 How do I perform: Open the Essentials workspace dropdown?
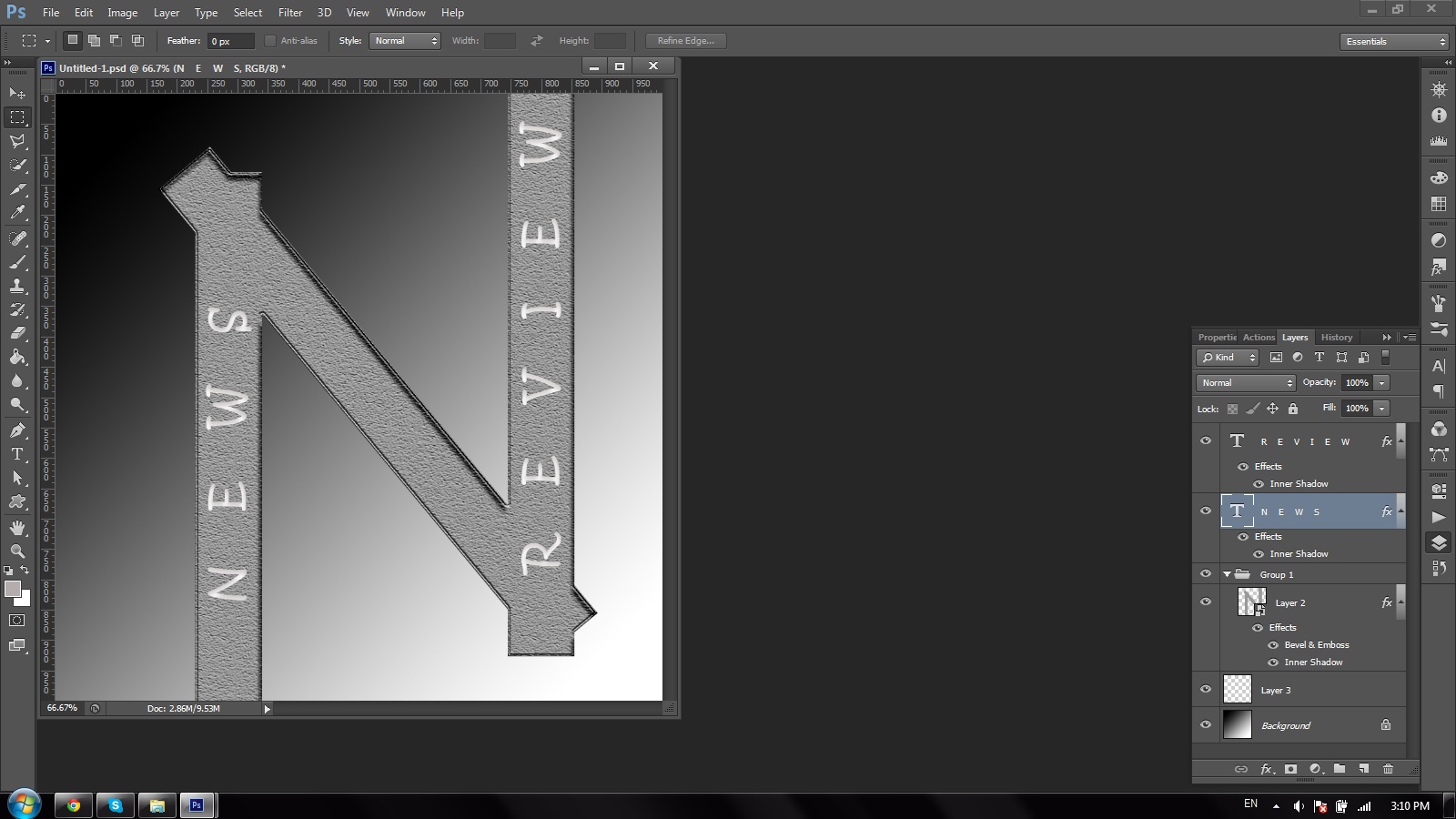1394,42
